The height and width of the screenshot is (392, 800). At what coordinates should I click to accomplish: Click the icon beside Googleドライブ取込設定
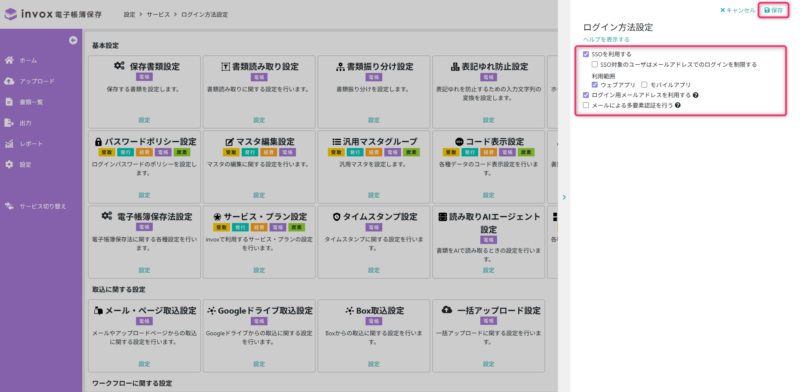point(212,310)
